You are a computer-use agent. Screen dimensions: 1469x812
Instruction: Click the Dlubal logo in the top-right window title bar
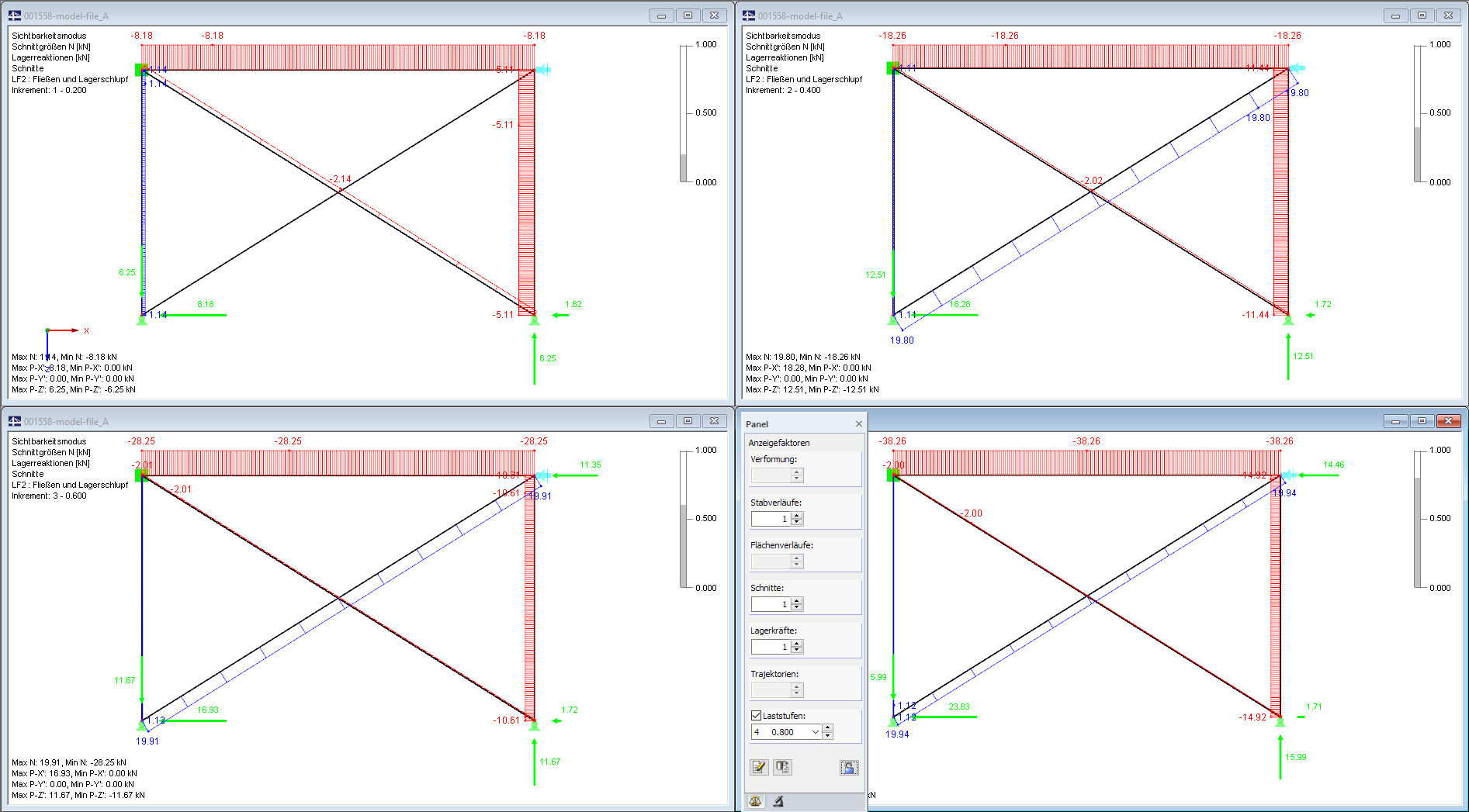(x=749, y=15)
